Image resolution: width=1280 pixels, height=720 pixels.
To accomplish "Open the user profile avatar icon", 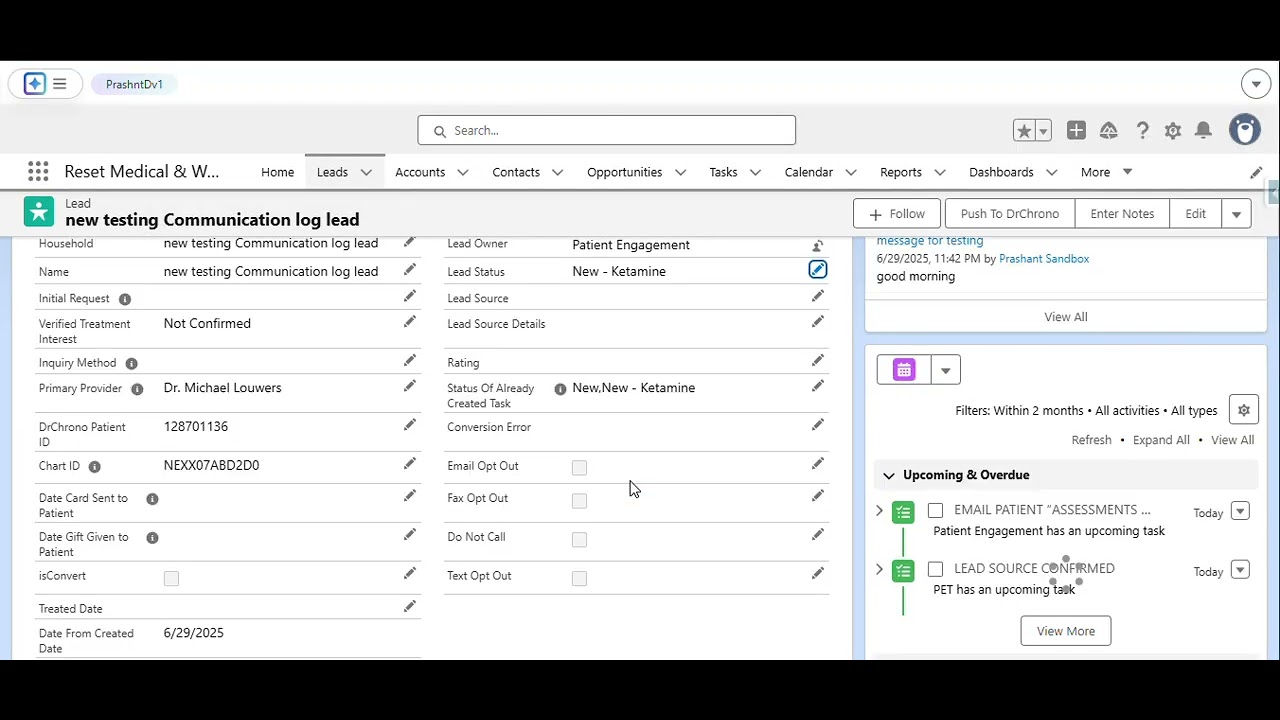I will point(1245,130).
